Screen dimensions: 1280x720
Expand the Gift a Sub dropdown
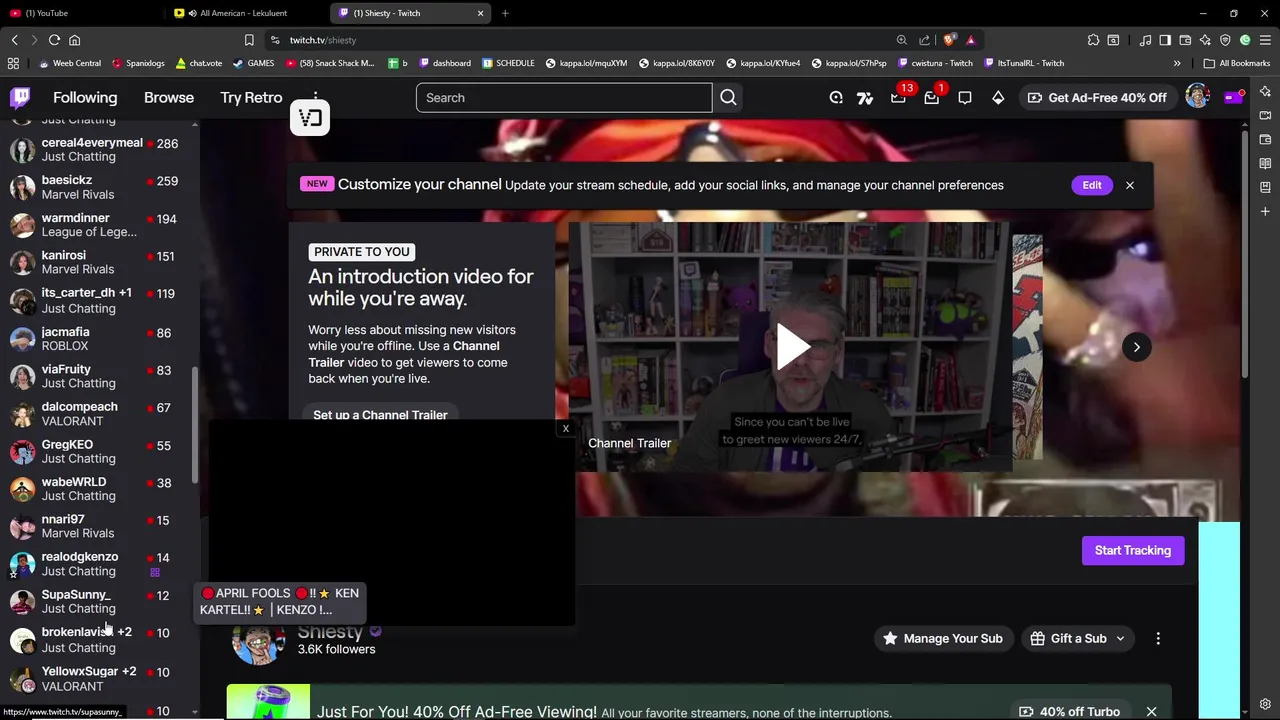tap(1079, 638)
